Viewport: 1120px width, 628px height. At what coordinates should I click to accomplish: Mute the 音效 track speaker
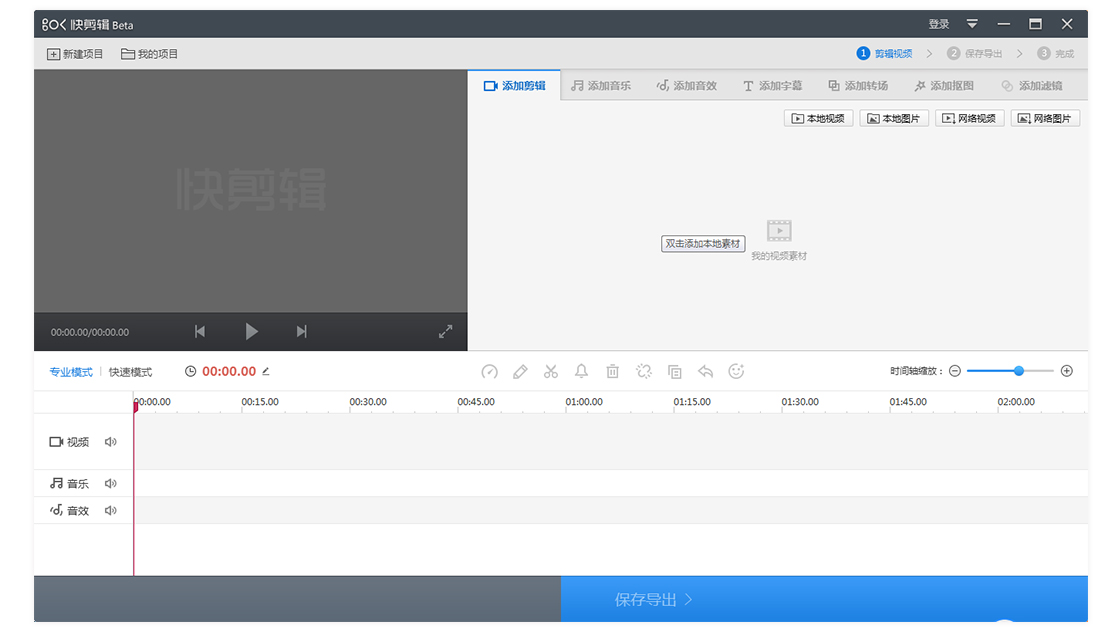pos(111,511)
